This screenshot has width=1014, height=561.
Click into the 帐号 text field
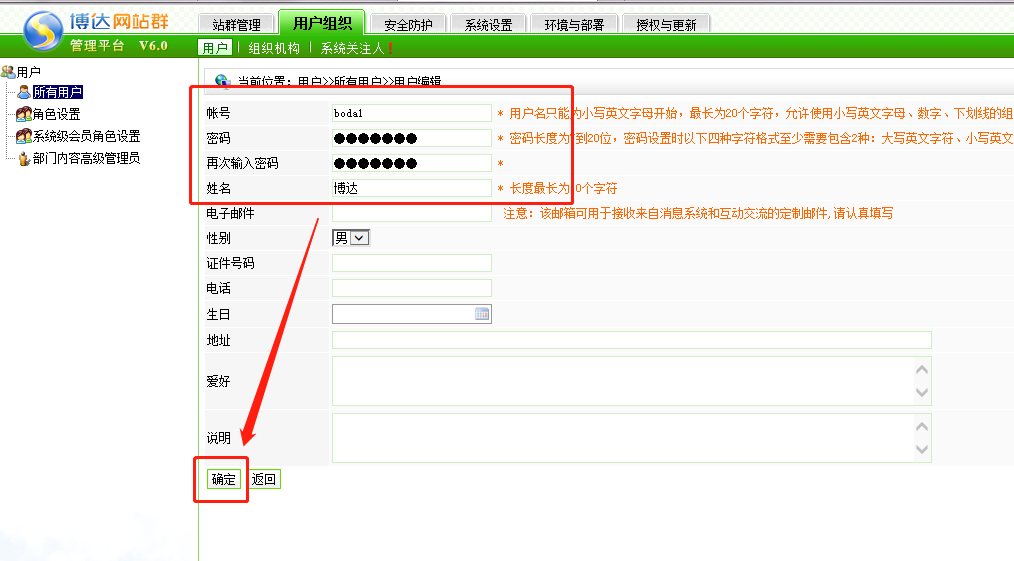[411, 113]
